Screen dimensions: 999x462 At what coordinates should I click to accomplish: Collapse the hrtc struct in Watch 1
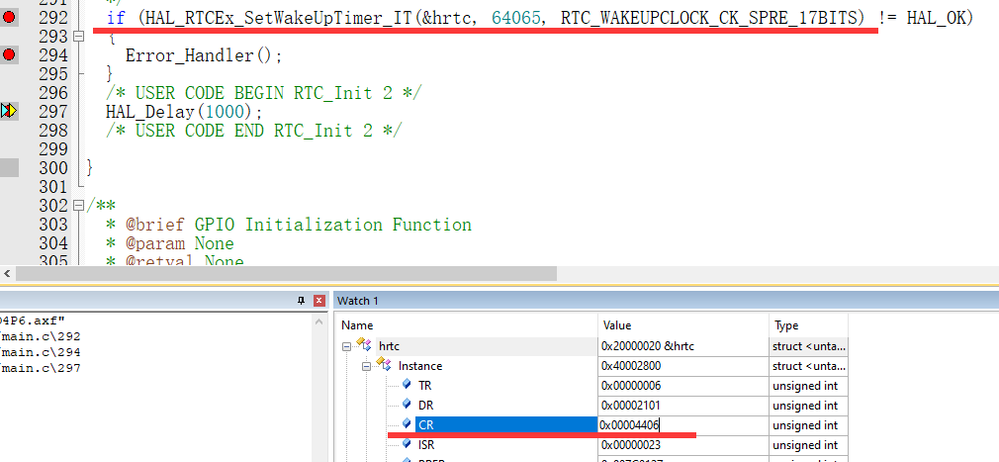point(347,346)
